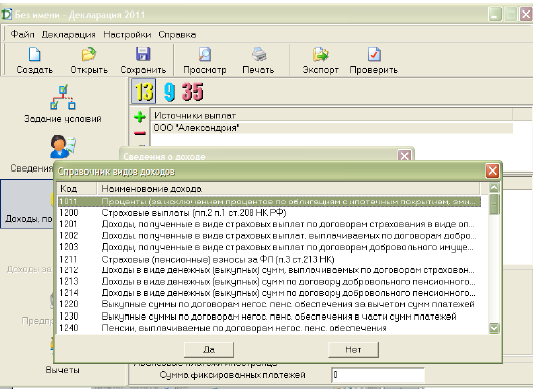The width and height of the screenshot is (533, 389).
Task: Open the Настройки menu
Action: click(x=127, y=34)
